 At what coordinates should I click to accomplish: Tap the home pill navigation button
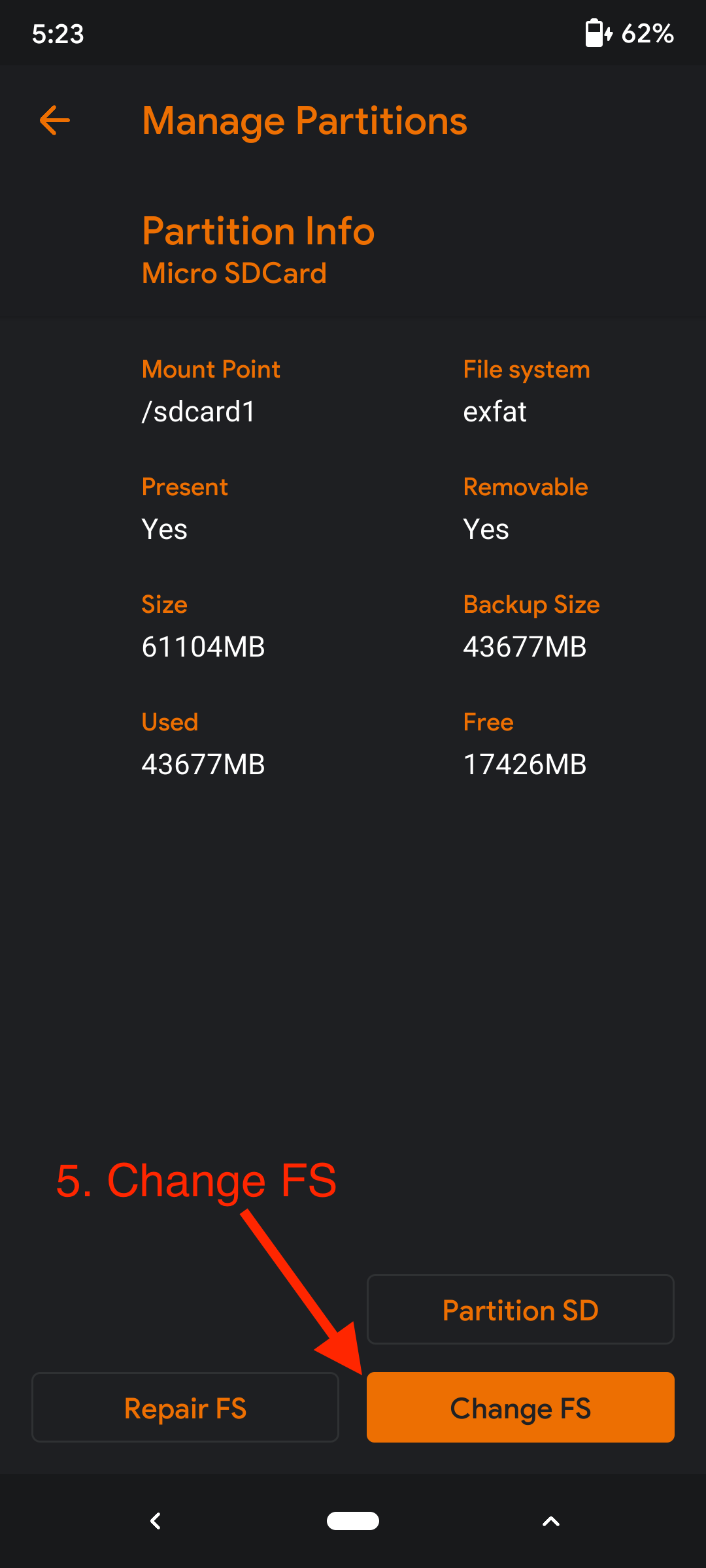[353, 1521]
